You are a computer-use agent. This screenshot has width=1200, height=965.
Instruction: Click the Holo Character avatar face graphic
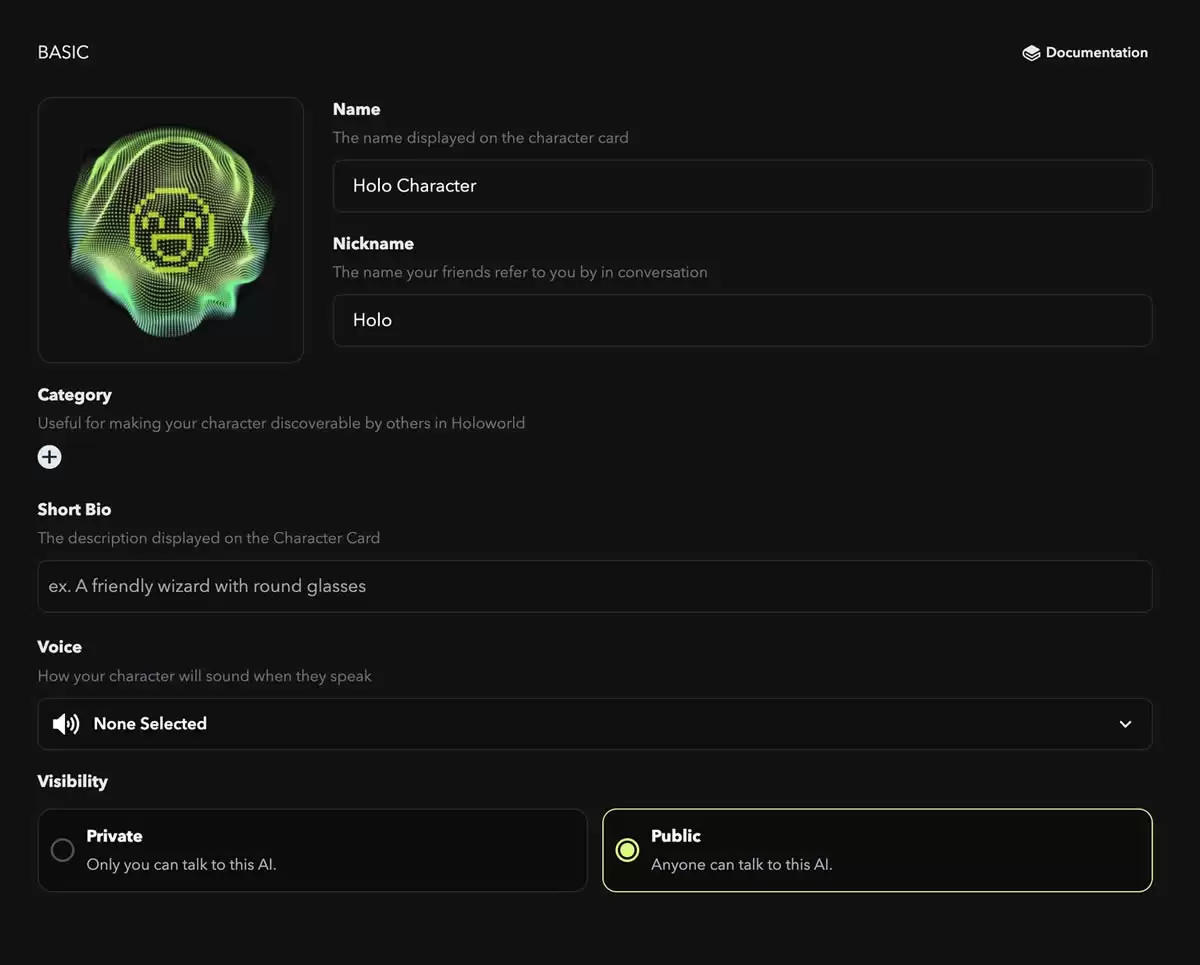tap(170, 229)
